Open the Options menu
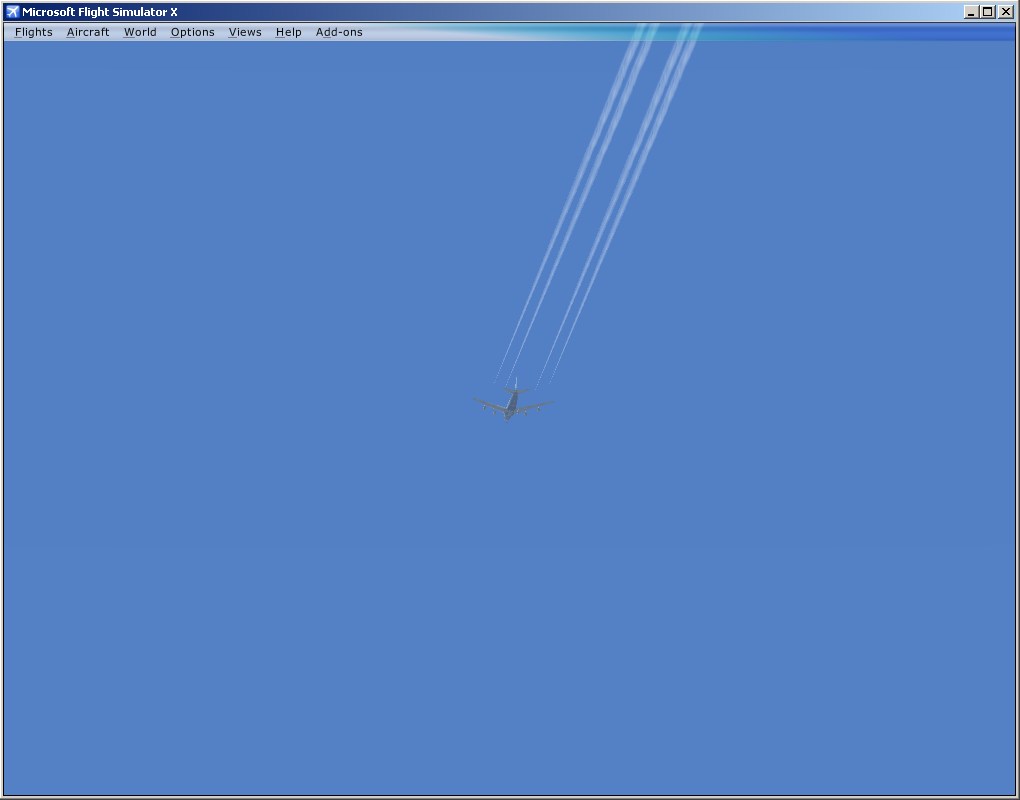The width and height of the screenshot is (1020, 800). [193, 32]
